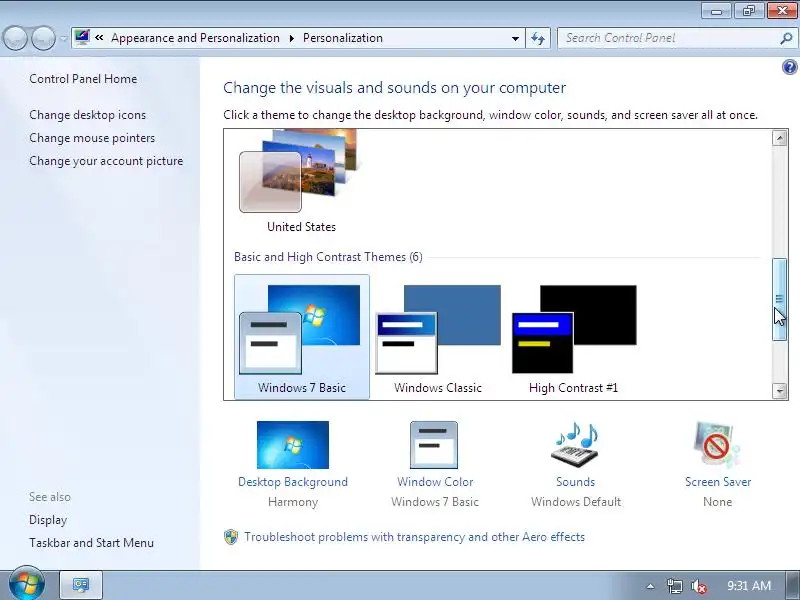
Task: Click the Back navigation arrow button
Action: [x=15, y=38]
